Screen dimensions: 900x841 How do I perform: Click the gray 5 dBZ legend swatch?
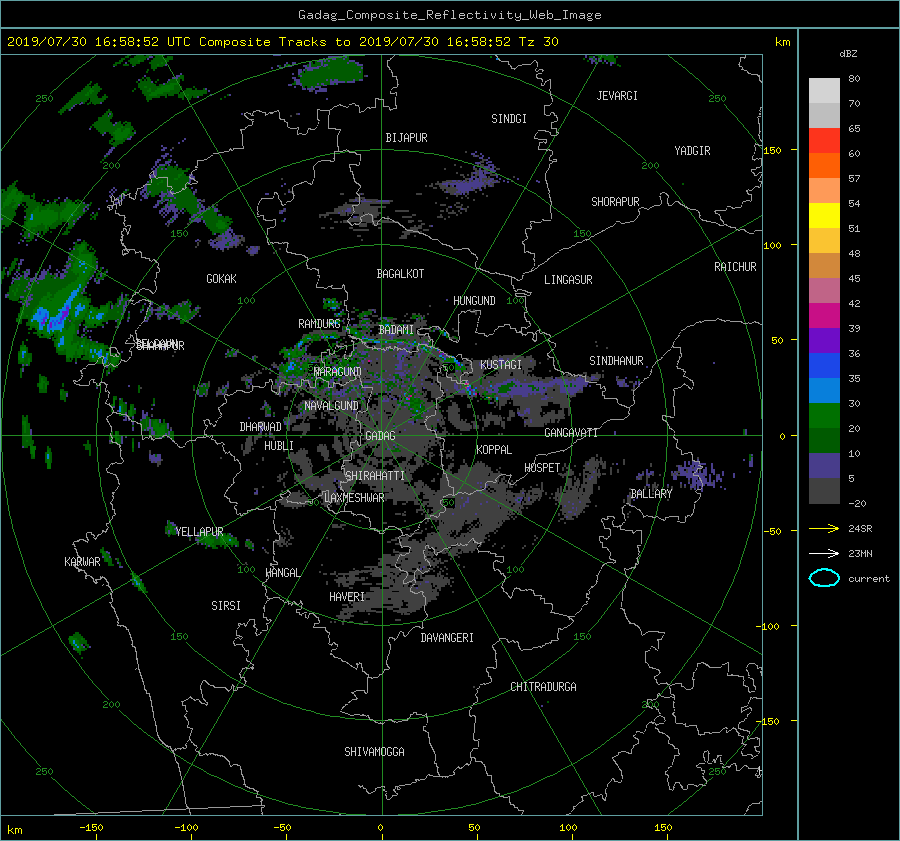coord(824,491)
